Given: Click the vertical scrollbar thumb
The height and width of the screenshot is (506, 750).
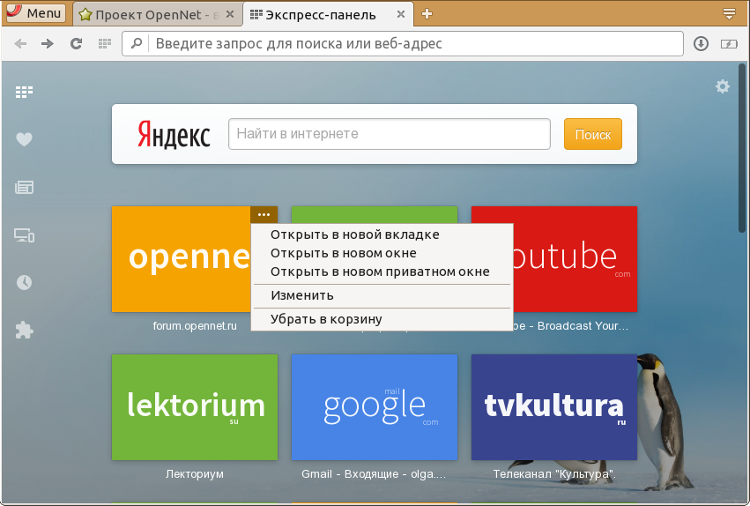Looking at the screenshot, I should (742, 148).
